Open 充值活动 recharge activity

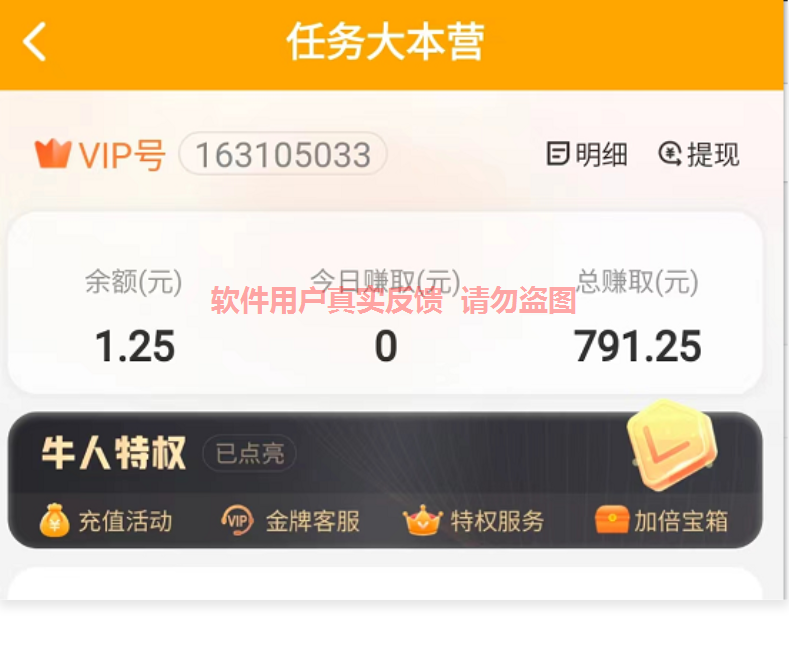point(106,521)
